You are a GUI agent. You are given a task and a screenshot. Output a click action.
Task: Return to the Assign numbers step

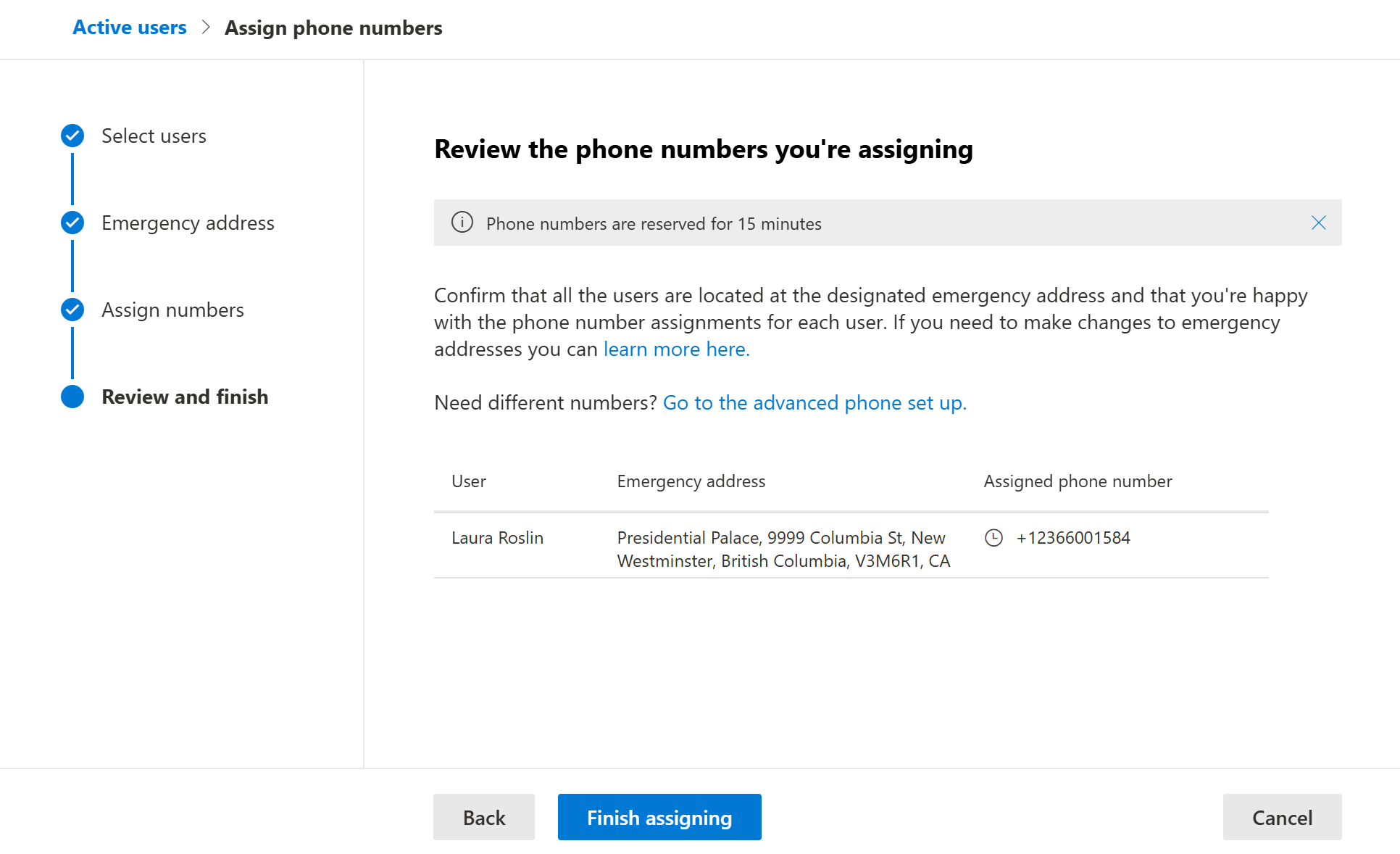(x=172, y=310)
